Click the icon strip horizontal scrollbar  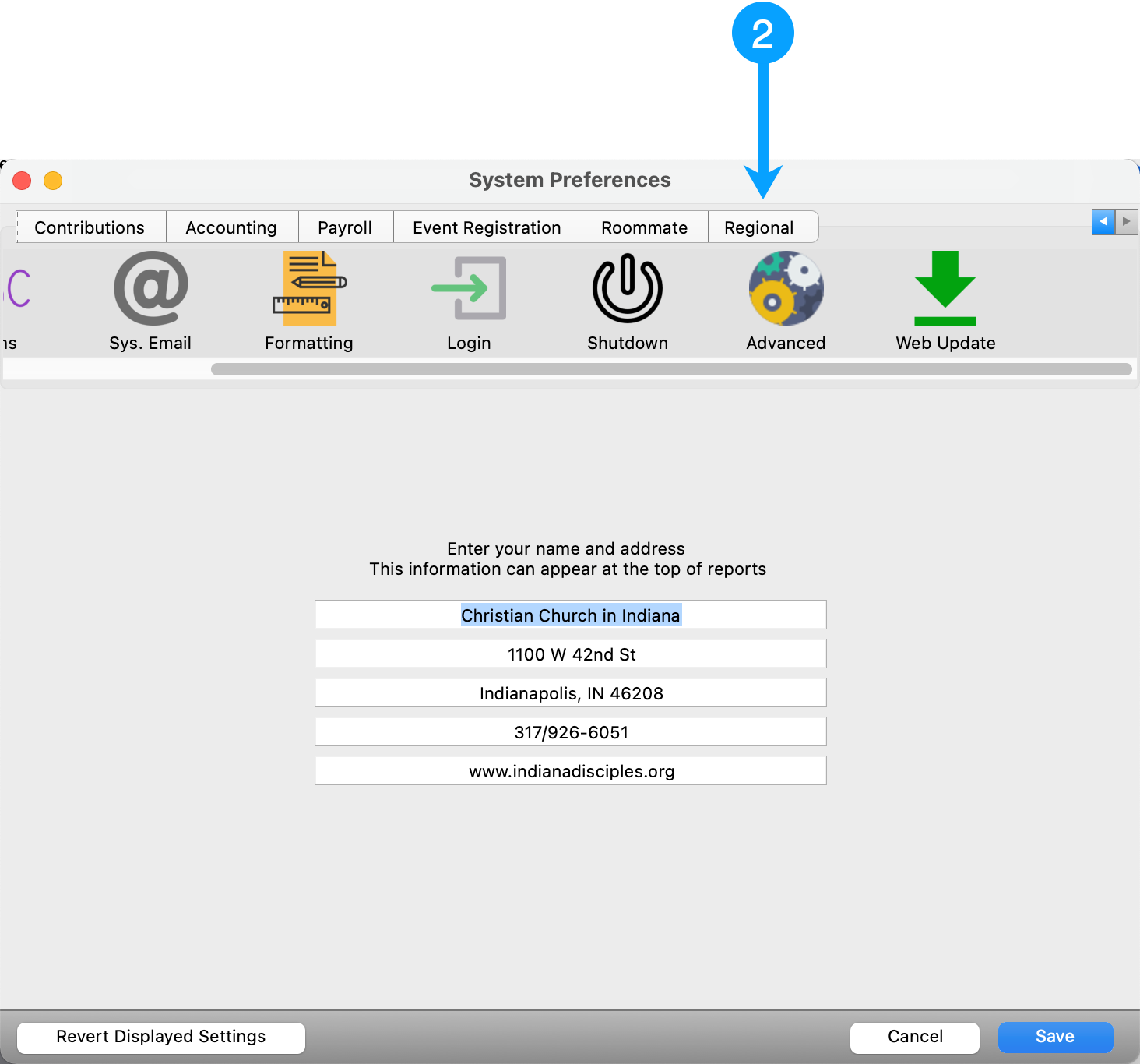(x=671, y=369)
